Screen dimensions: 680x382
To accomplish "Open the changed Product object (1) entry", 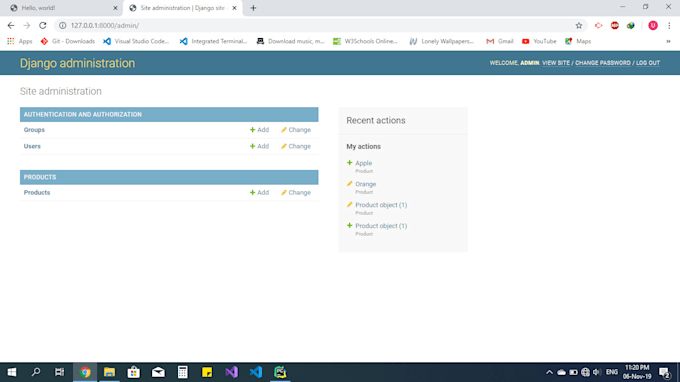I will click(x=381, y=205).
